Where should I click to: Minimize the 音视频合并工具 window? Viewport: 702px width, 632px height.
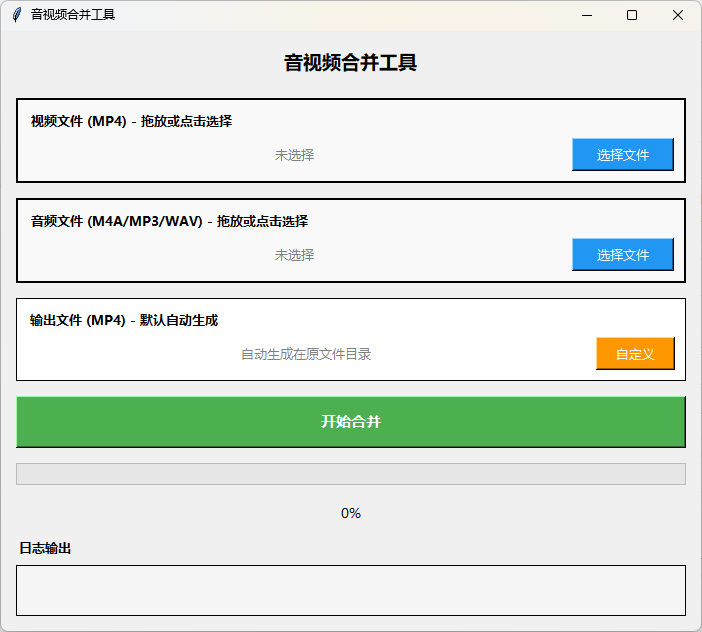[585, 15]
